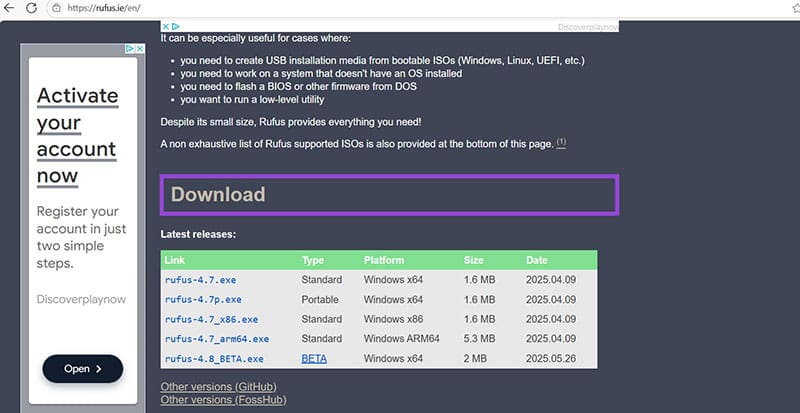Click '2 MB' size cell
The width and height of the screenshot is (800, 413).
click(475, 359)
